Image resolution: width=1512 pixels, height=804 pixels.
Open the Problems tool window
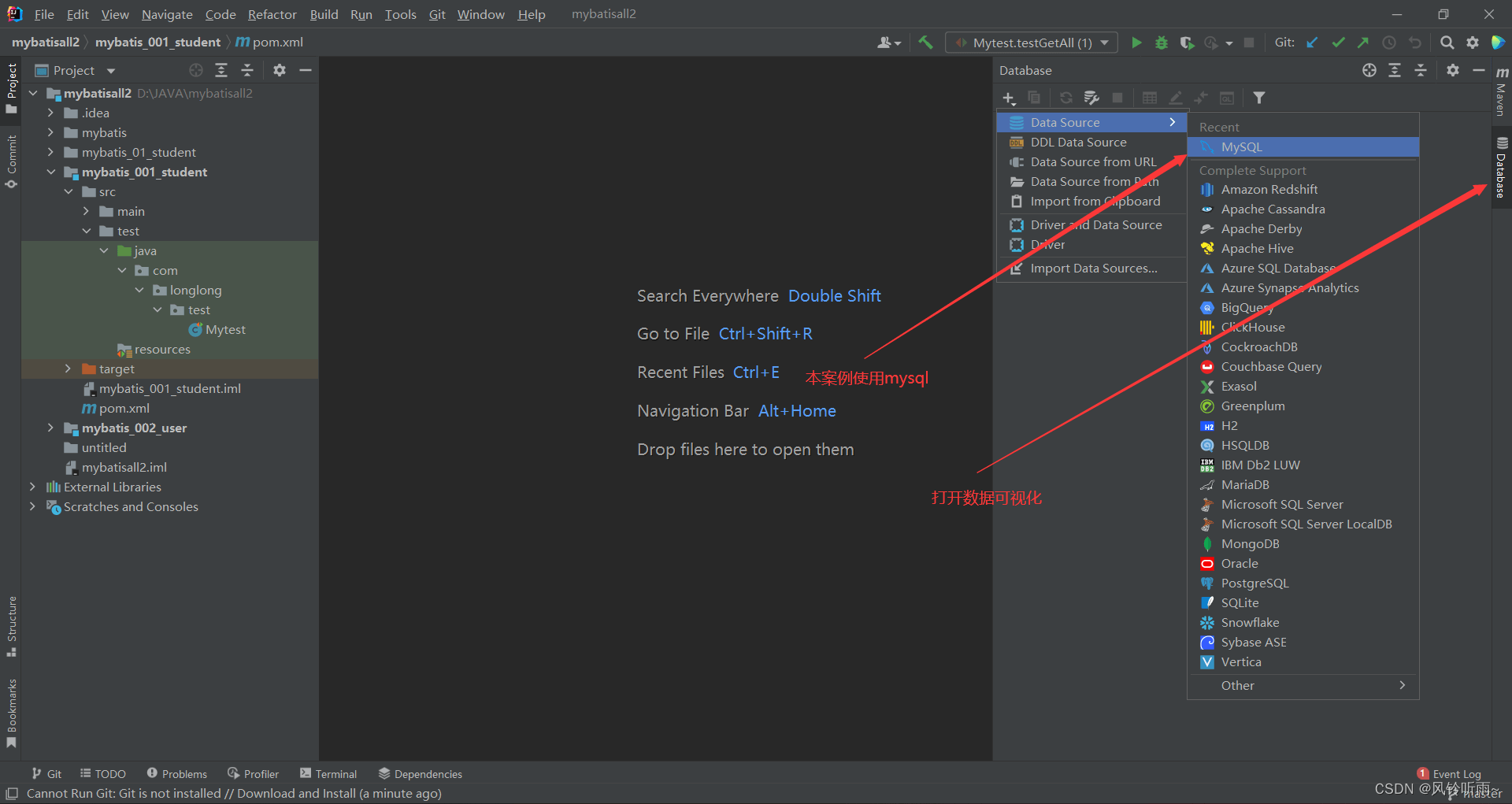click(x=177, y=774)
